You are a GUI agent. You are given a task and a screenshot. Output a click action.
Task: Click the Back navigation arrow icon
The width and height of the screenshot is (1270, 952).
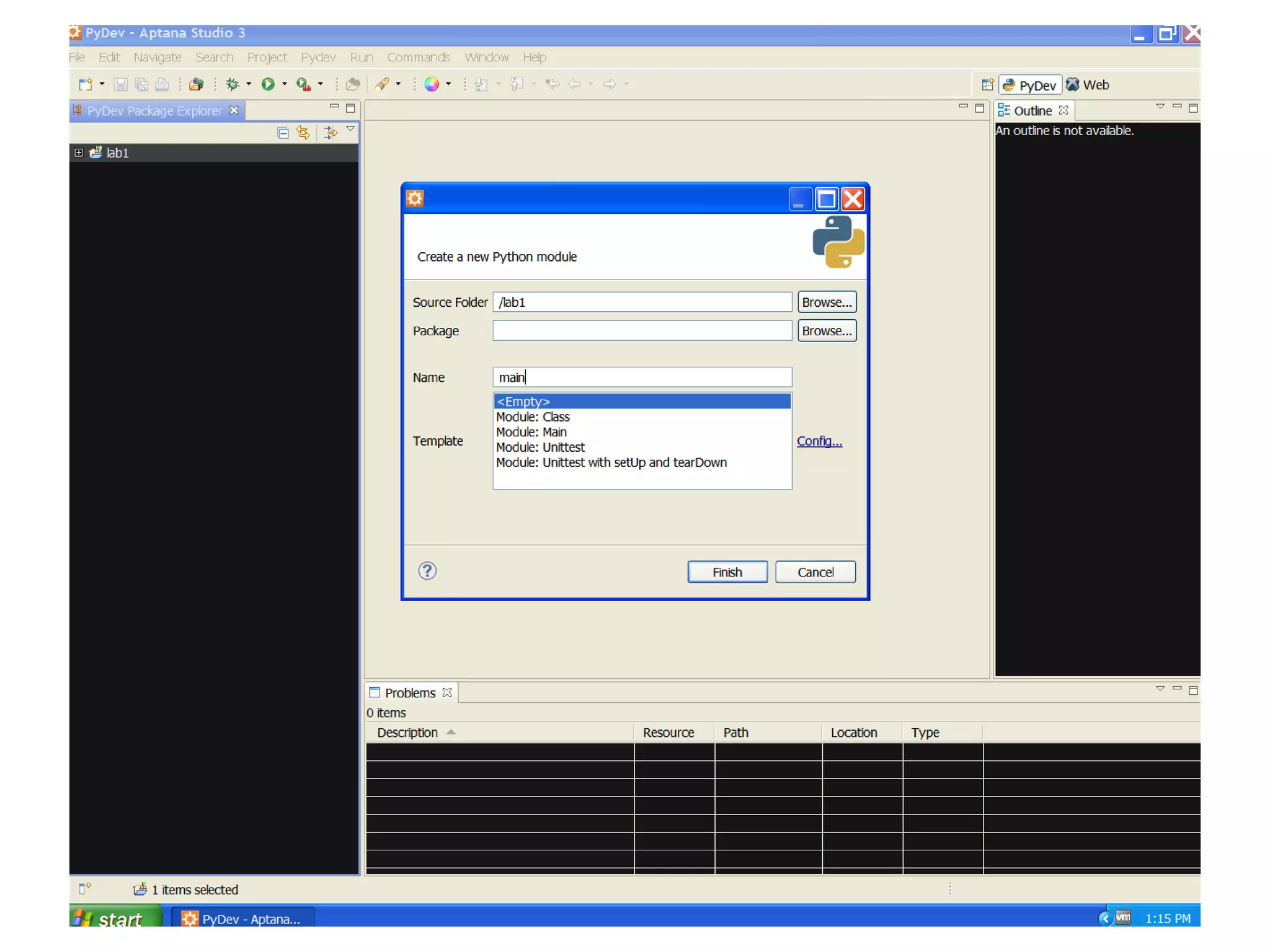[x=575, y=84]
